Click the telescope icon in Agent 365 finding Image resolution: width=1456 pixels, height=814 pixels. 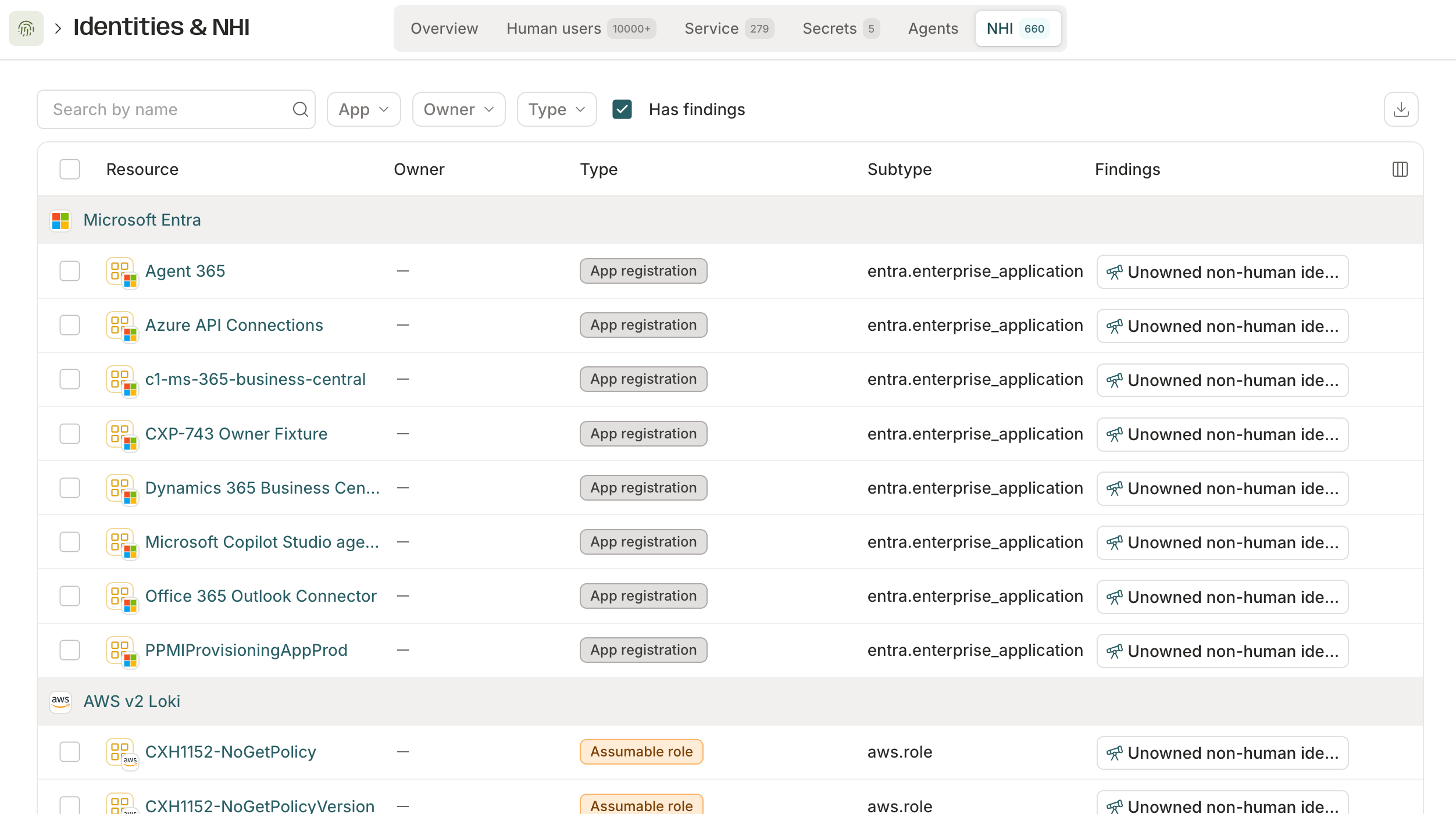1114,272
